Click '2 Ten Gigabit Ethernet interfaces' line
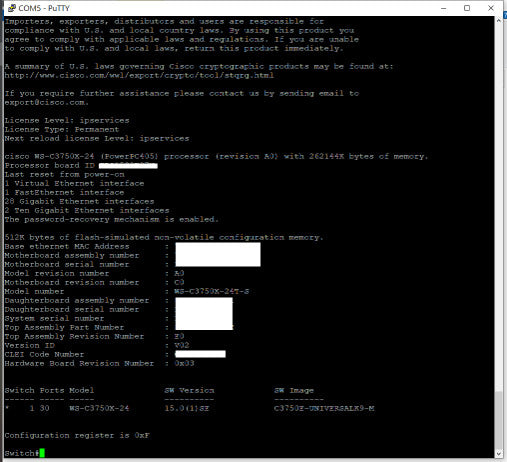Image resolution: width=507 pixels, height=462 pixels. tap(87, 210)
